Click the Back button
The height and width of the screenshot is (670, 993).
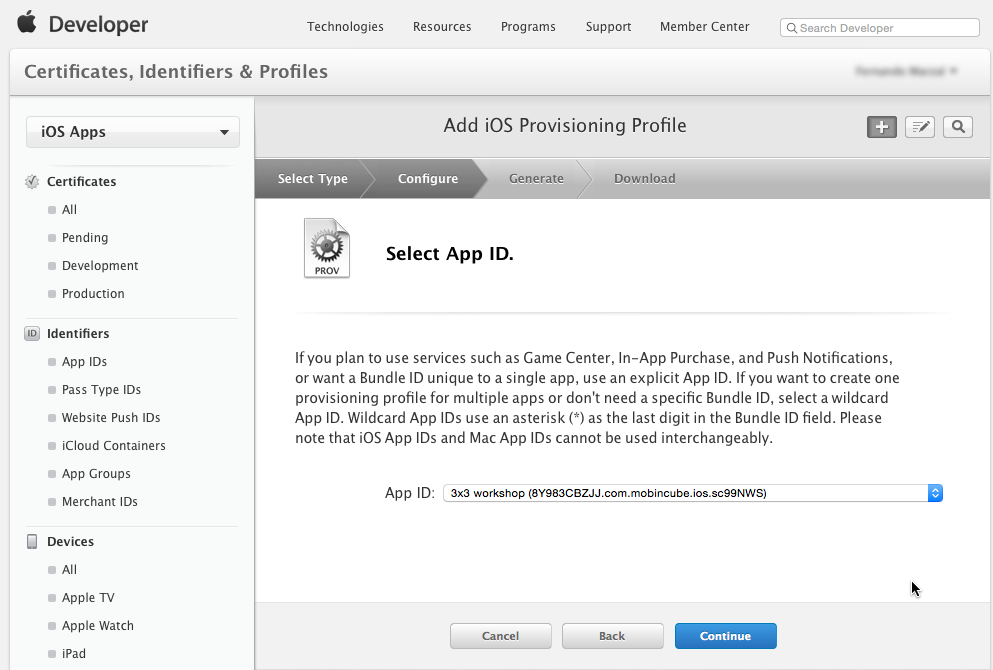(x=612, y=636)
